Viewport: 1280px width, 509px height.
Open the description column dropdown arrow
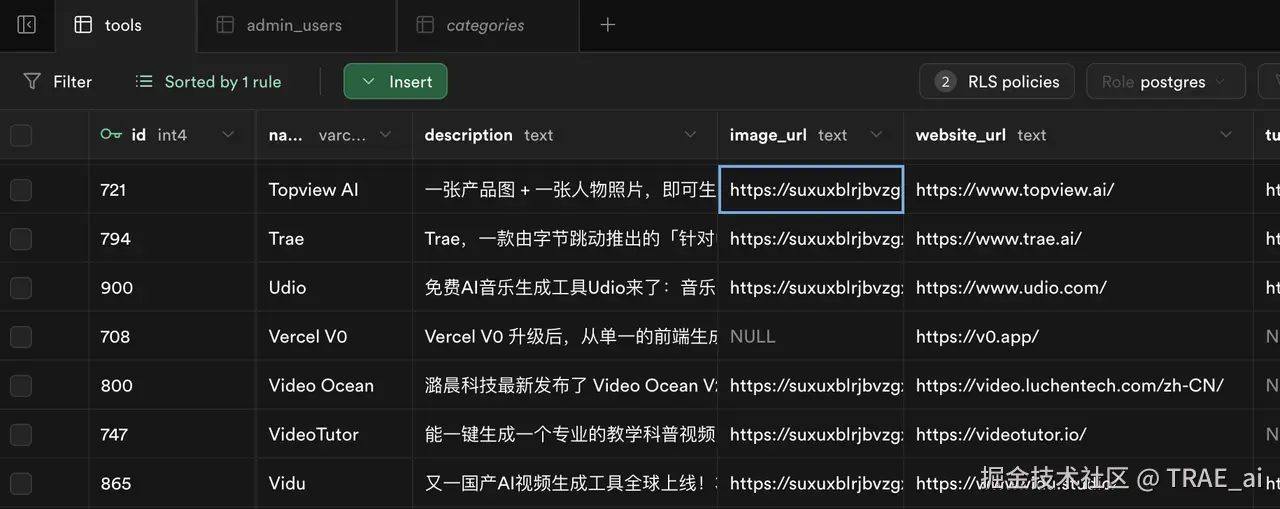[x=690, y=135]
